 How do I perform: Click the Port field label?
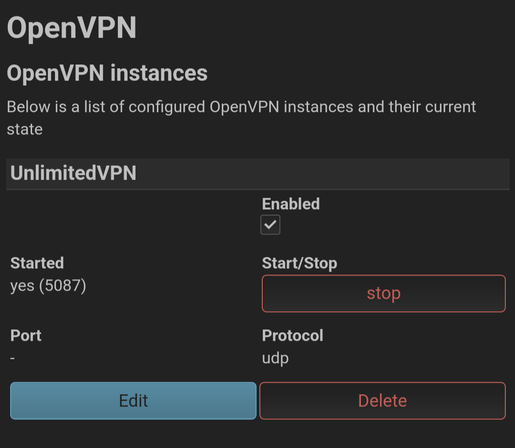(26, 335)
